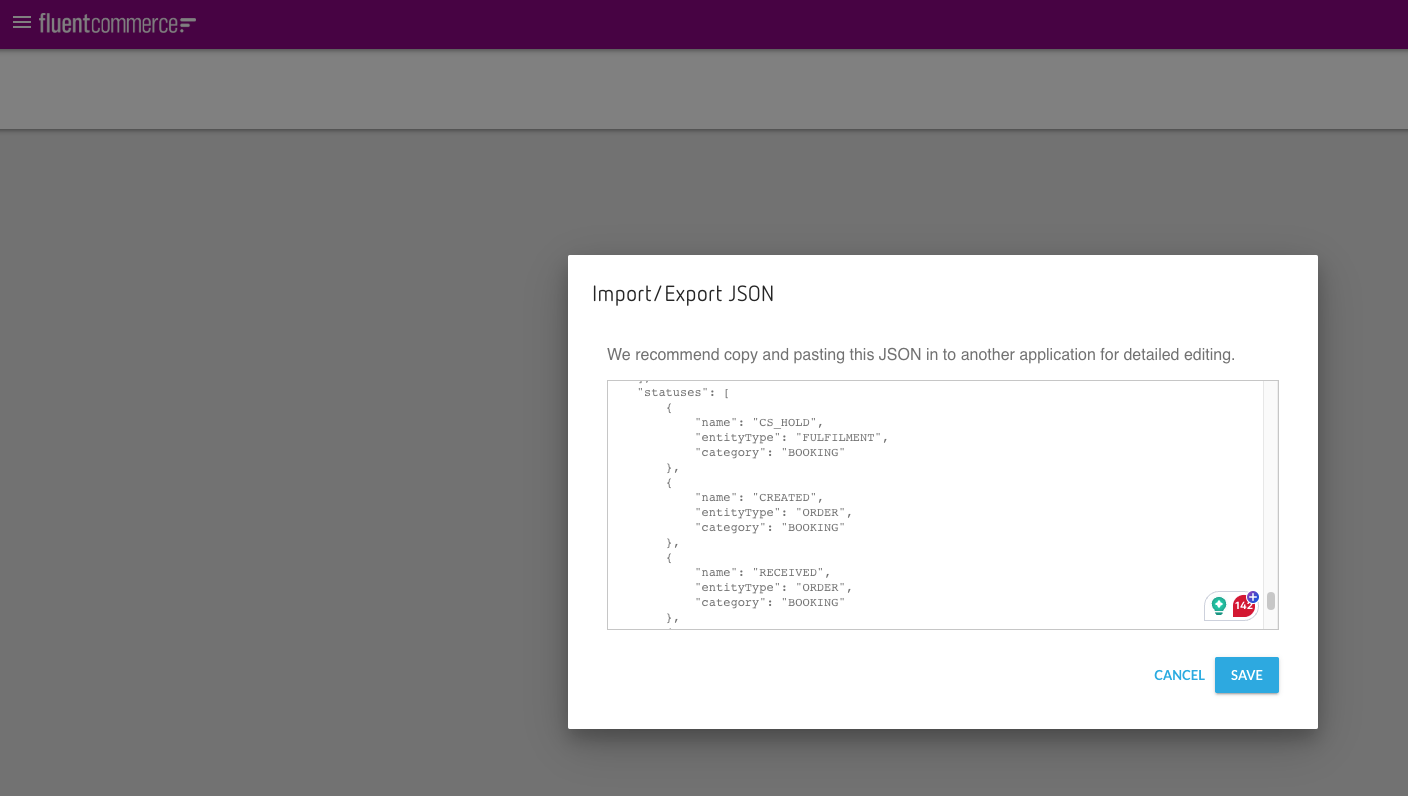Place cursor on the "CREATED" name line
The width and height of the screenshot is (1408, 796).
click(759, 498)
